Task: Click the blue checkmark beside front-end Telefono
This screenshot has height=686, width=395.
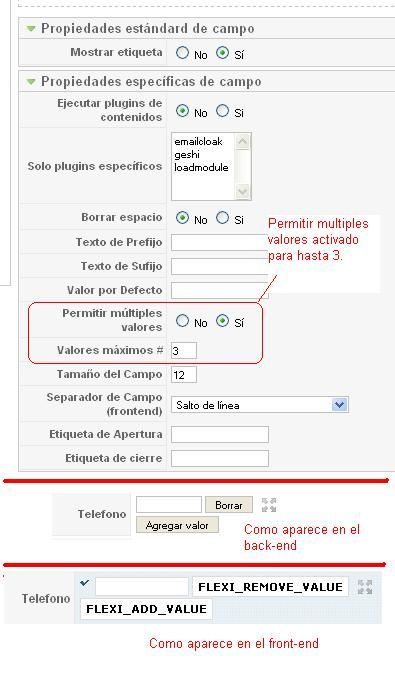Action: 85,583
